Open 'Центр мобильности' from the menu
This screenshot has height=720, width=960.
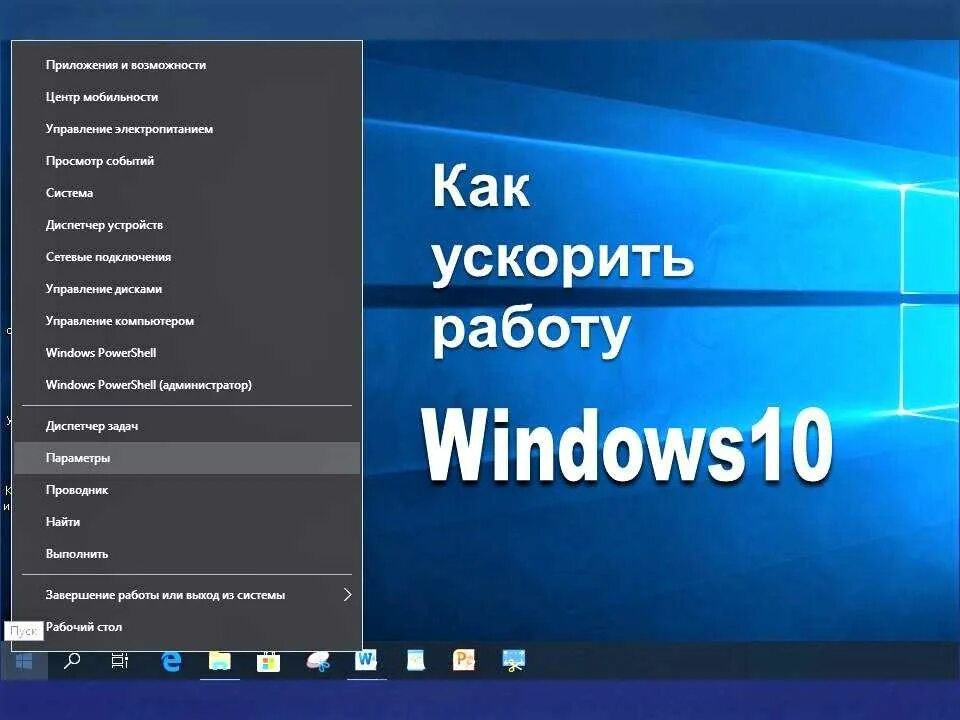pos(187,97)
